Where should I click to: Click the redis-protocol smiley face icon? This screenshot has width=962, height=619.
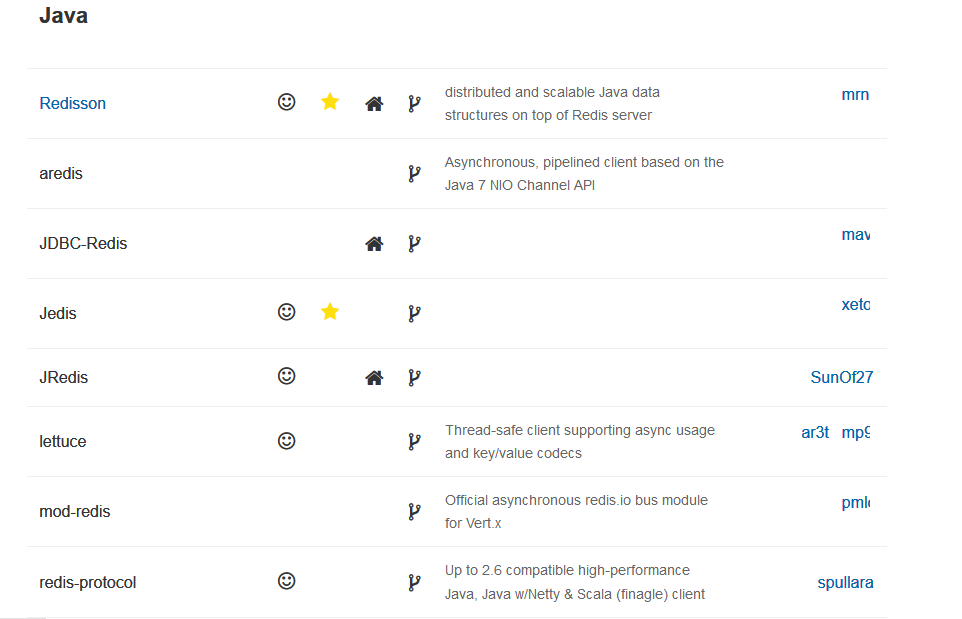pyautogui.click(x=287, y=580)
